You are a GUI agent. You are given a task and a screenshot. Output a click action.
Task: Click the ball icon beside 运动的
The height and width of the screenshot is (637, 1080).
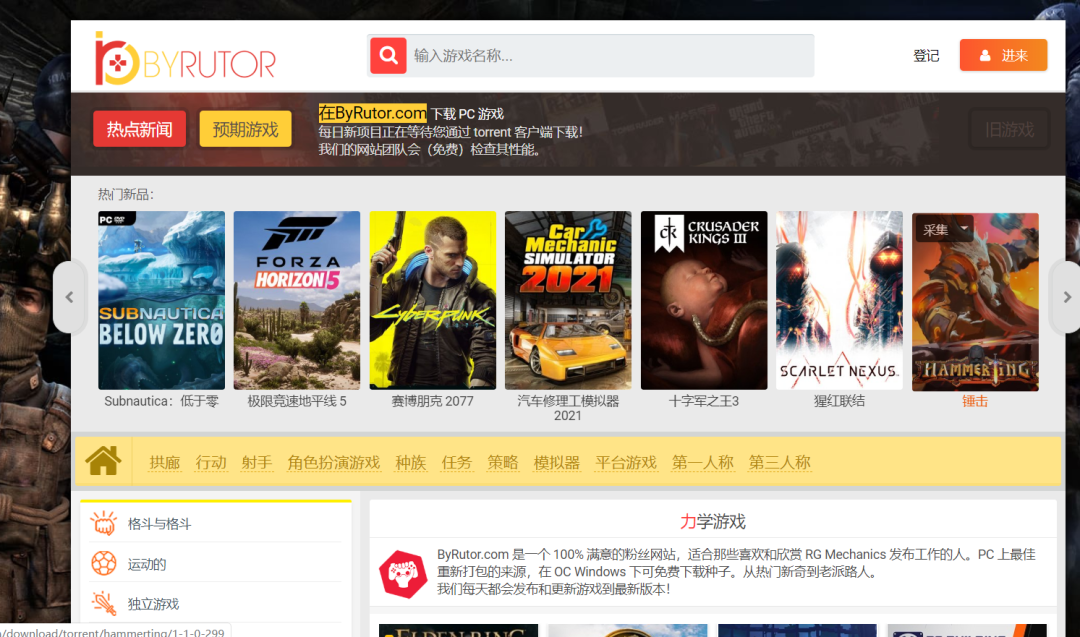pyautogui.click(x=104, y=563)
